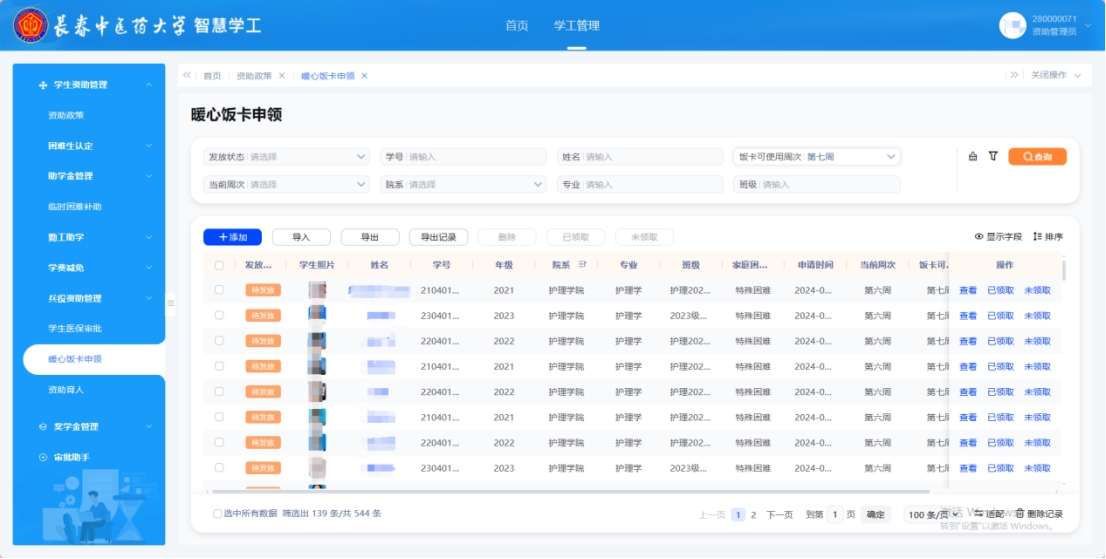Check the third row checkbox
Screen dimensions: 1106x559
219,340
